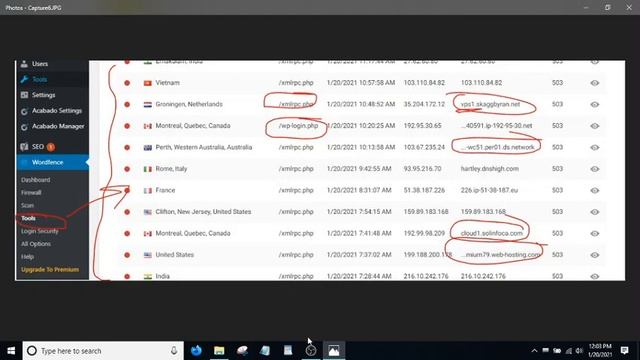The image size is (640, 360).
Task: Select the Wordfence menu item
Action: tap(53, 162)
